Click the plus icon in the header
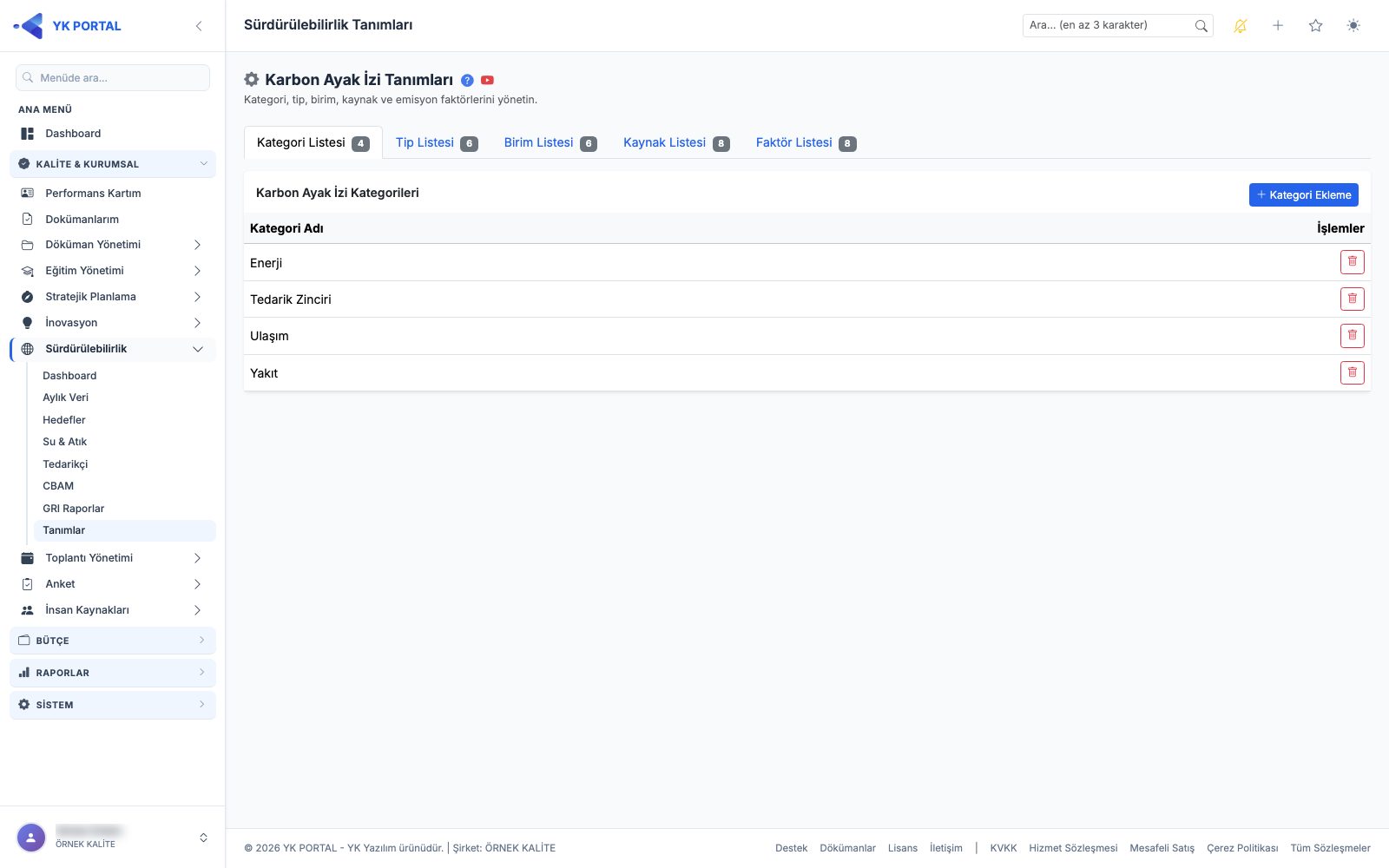1389x868 pixels. (1278, 26)
